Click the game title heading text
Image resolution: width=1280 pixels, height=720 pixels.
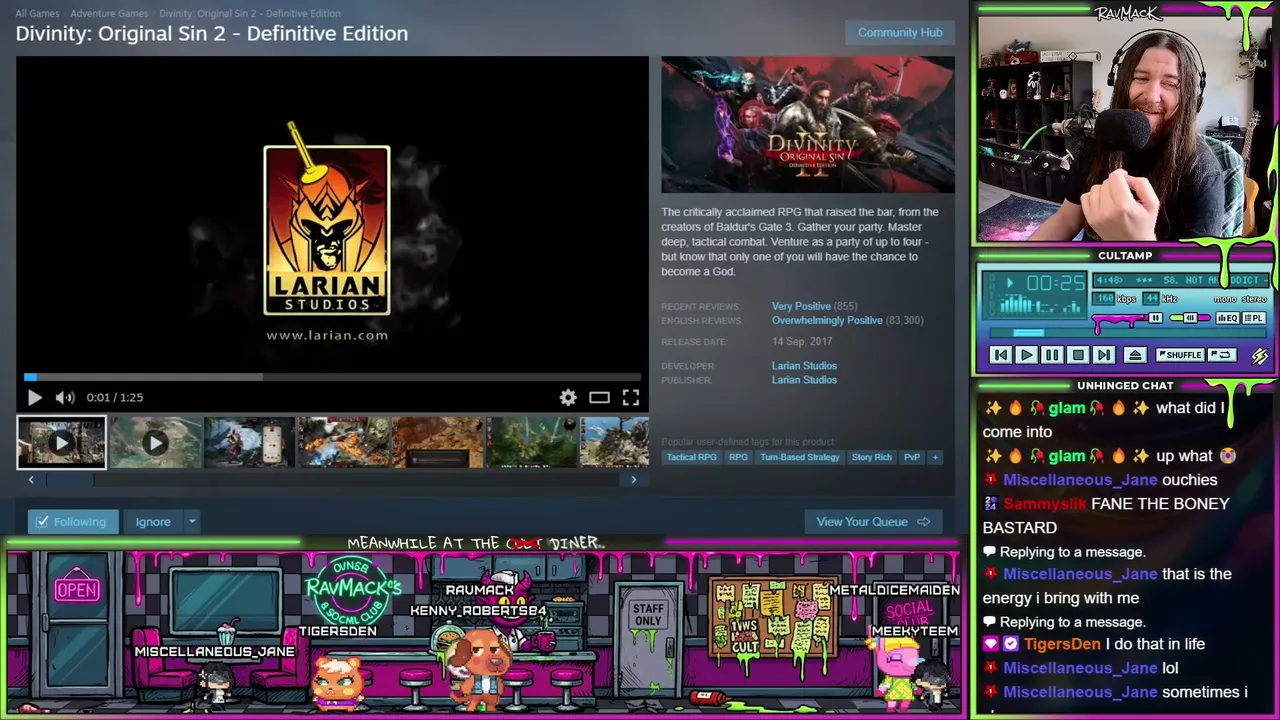pyautogui.click(x=212, y=33)
